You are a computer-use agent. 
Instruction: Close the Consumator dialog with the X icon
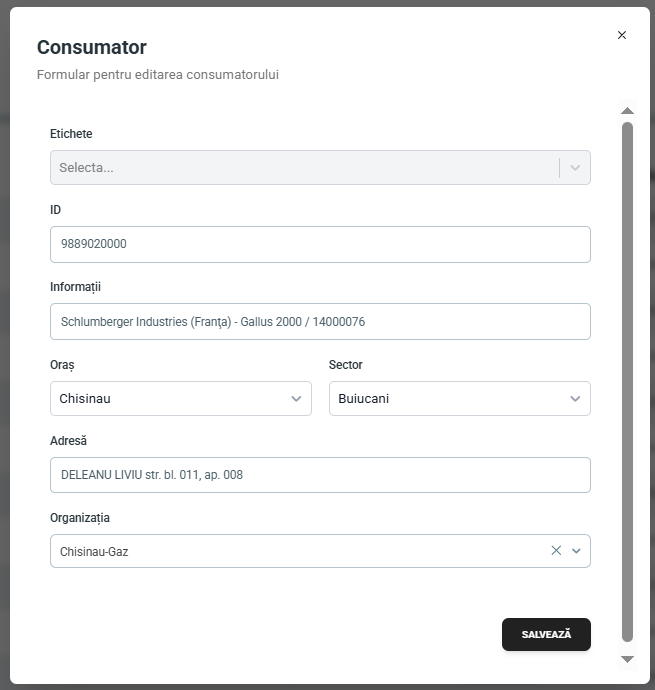click(622, 35)
